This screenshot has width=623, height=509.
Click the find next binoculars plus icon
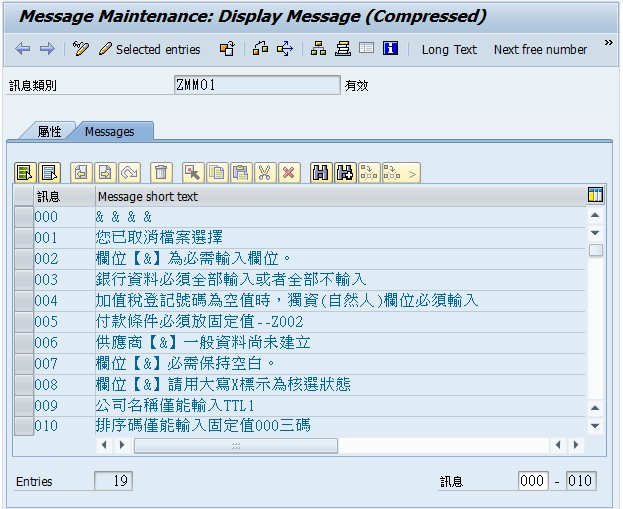tap(345, 173)
